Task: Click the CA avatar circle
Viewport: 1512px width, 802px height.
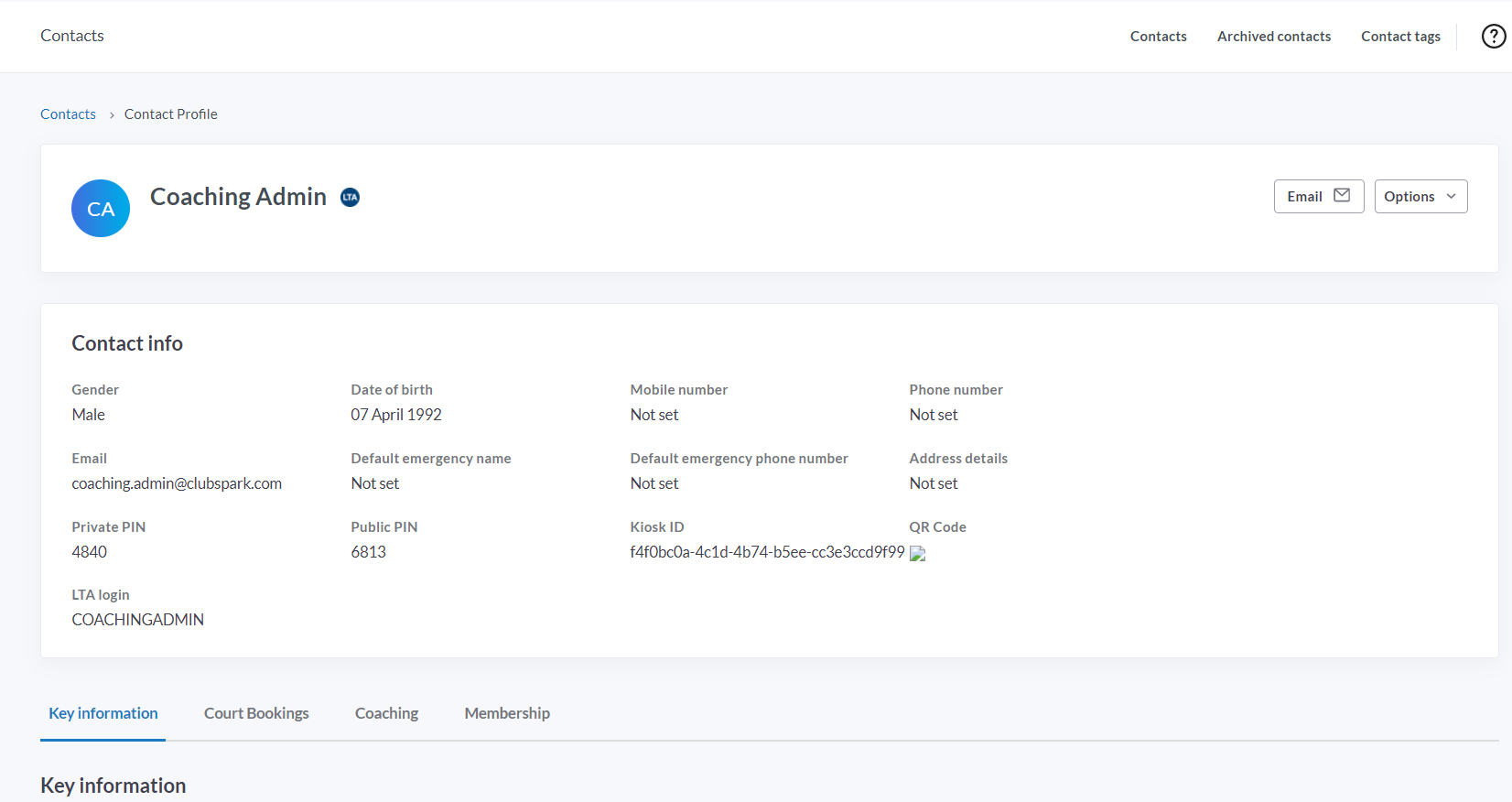Action: 101,209
